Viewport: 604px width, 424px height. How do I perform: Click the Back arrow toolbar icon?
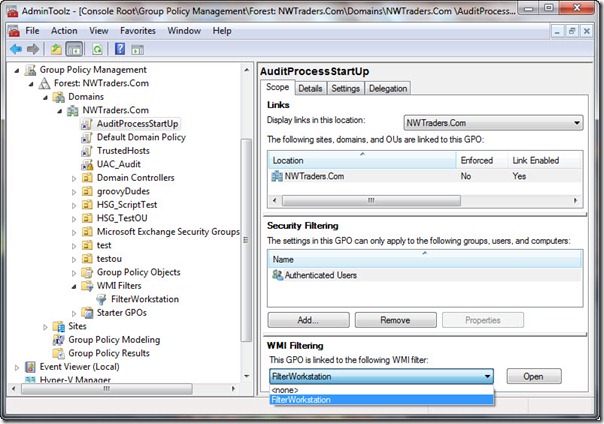[x=16, y=48]
